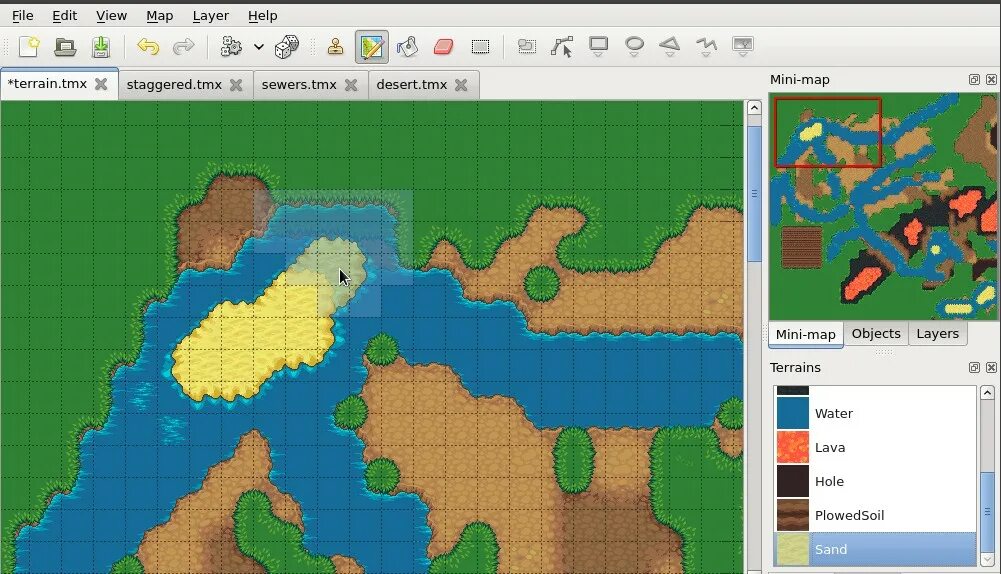Close the terrain.tmx tab

click(x=101, y=84)
